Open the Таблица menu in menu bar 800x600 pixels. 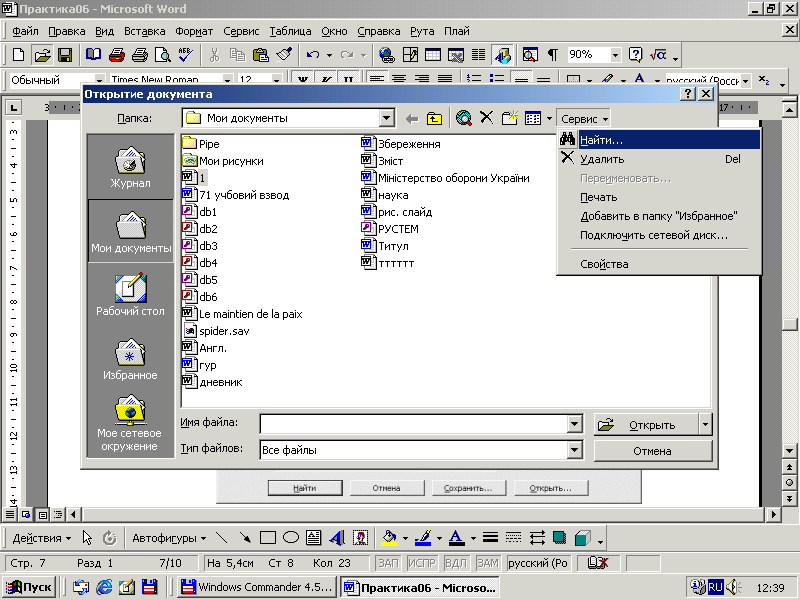[290, 31]
